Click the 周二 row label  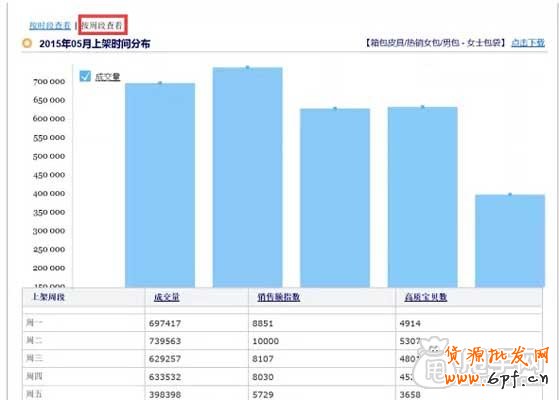34,340
